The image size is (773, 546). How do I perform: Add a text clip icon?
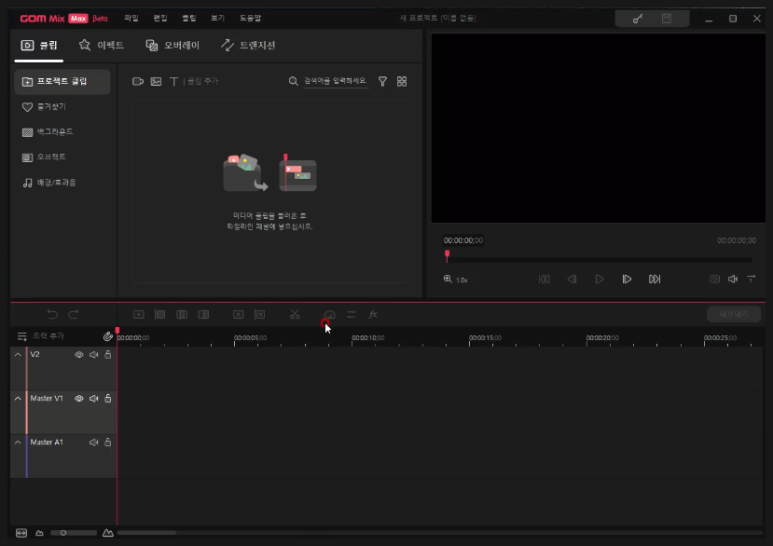click(174, 81)
